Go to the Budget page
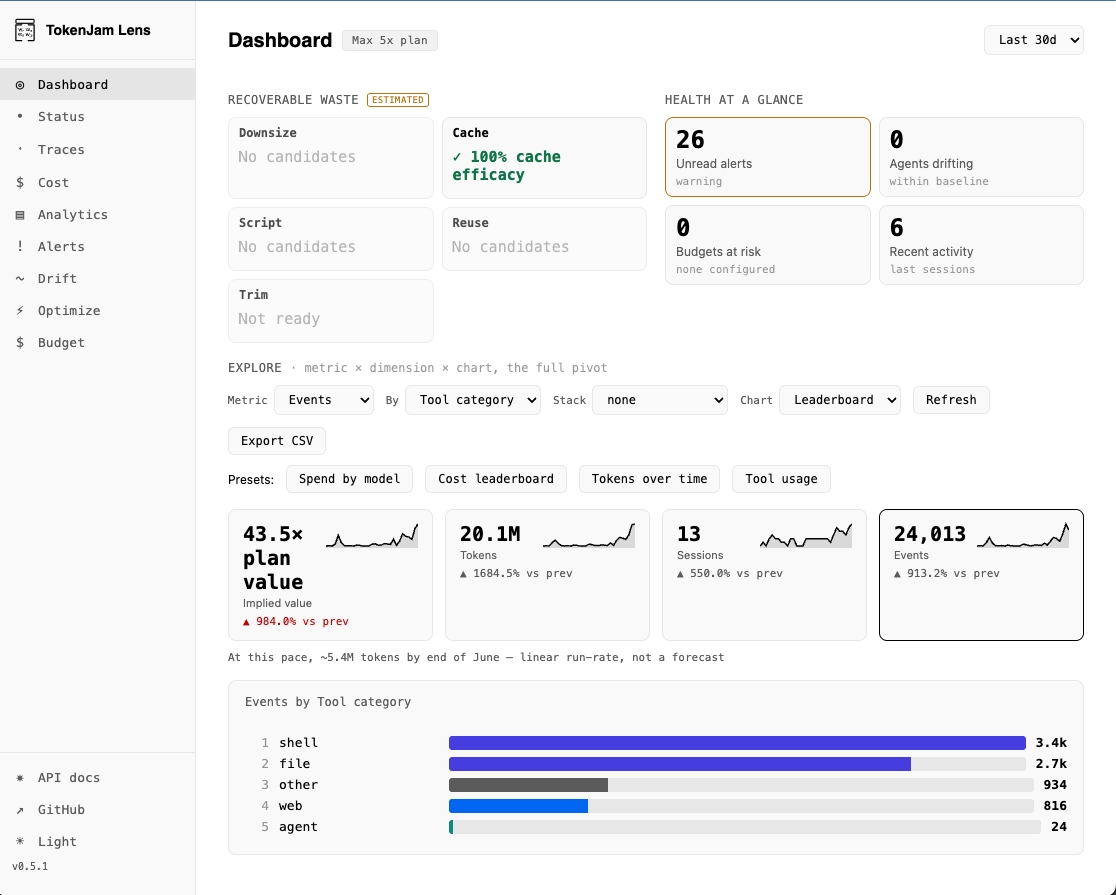 [x=98, y=342]
